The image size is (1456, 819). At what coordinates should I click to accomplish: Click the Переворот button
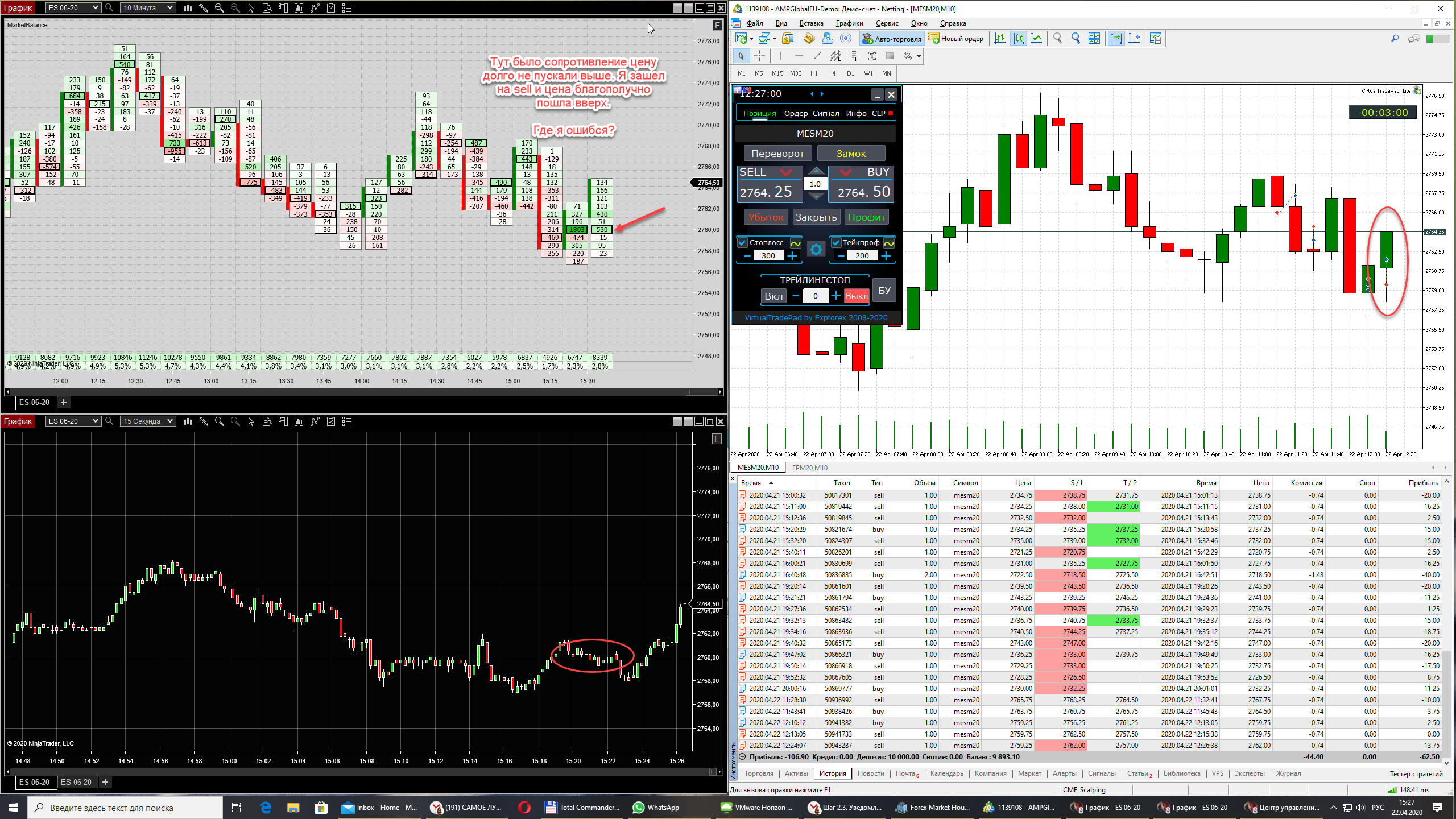(777, 154)
